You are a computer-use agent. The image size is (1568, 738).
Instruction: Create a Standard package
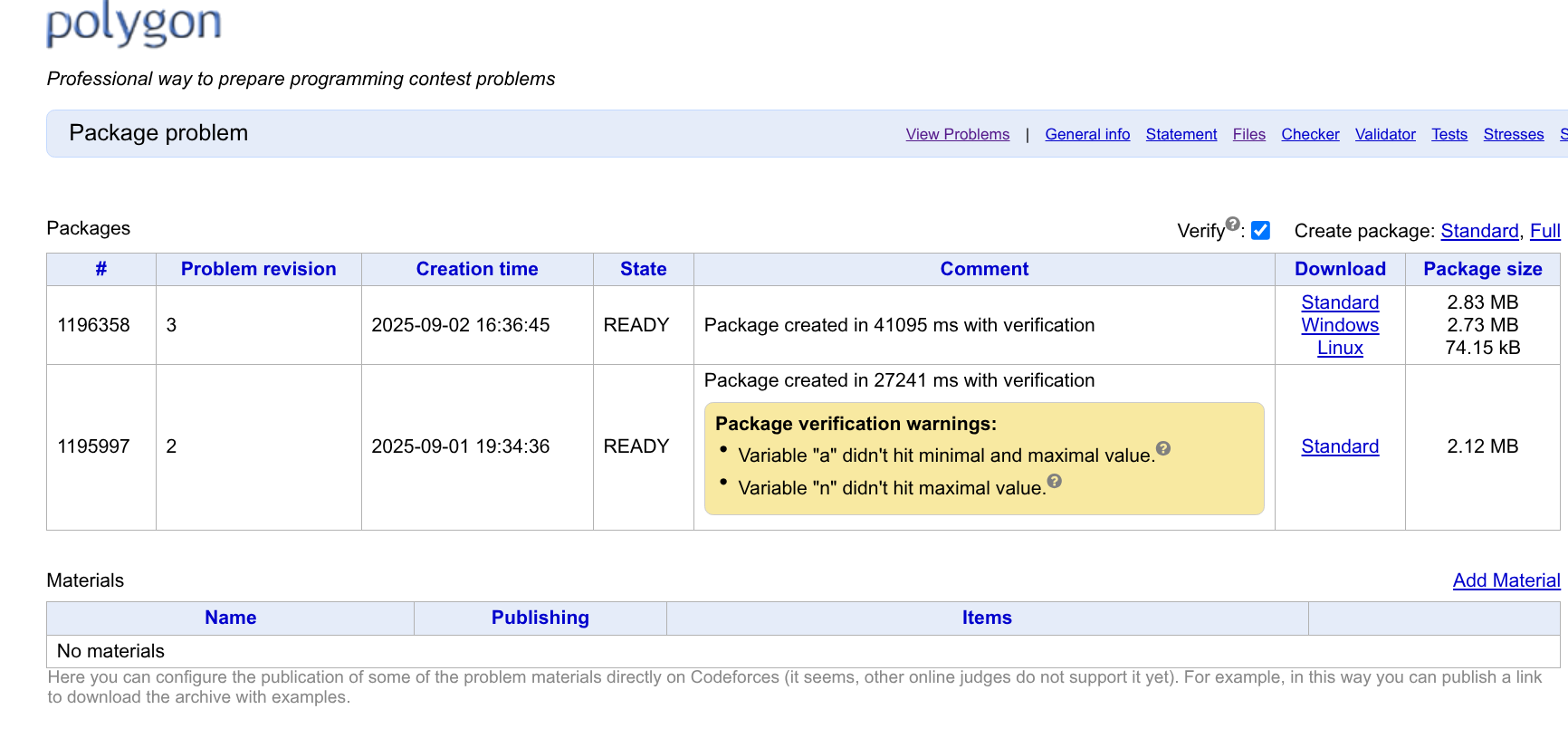(x=1478, y=231)
